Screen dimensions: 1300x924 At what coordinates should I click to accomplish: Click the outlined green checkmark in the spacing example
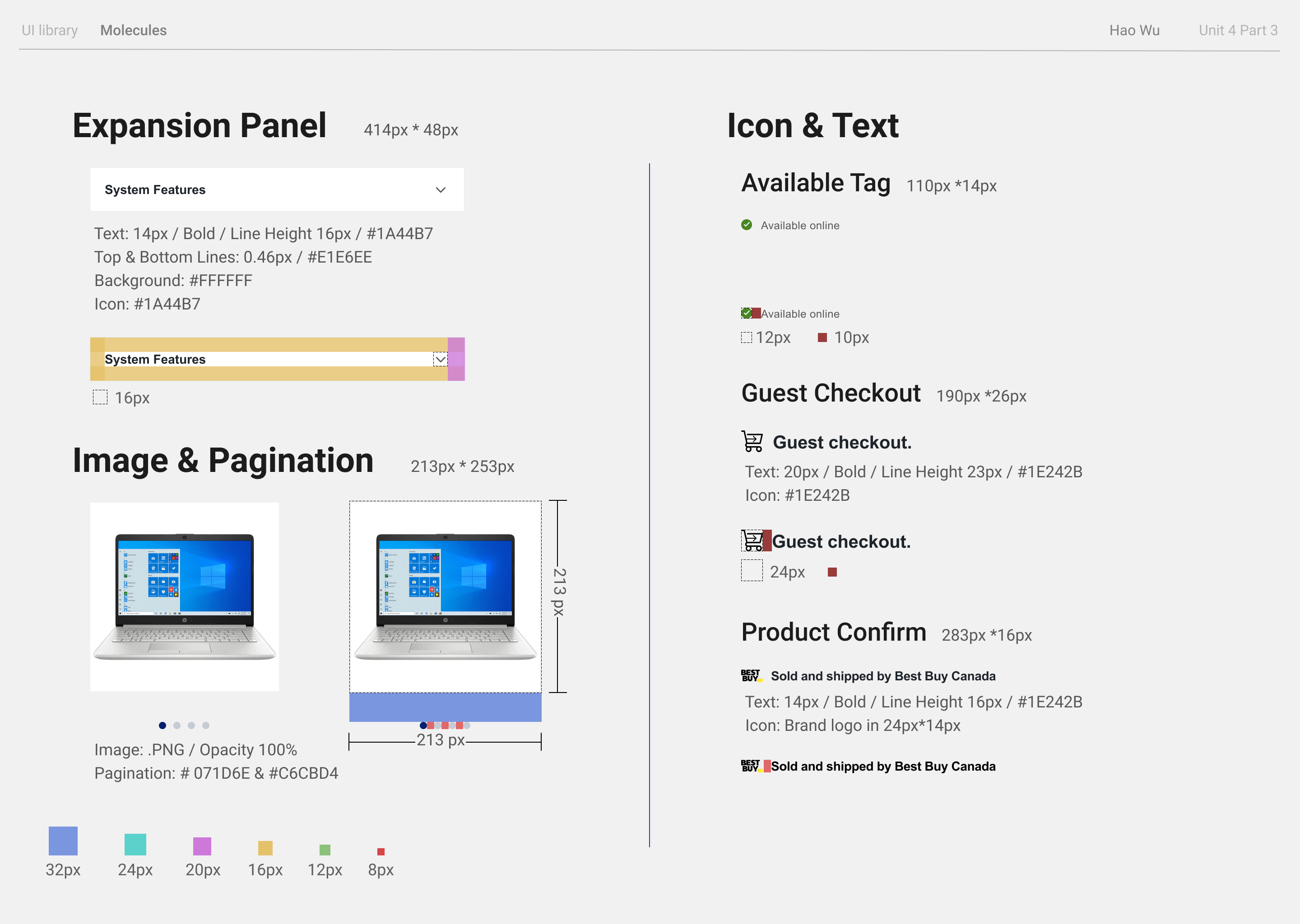(x=746, y=313)
